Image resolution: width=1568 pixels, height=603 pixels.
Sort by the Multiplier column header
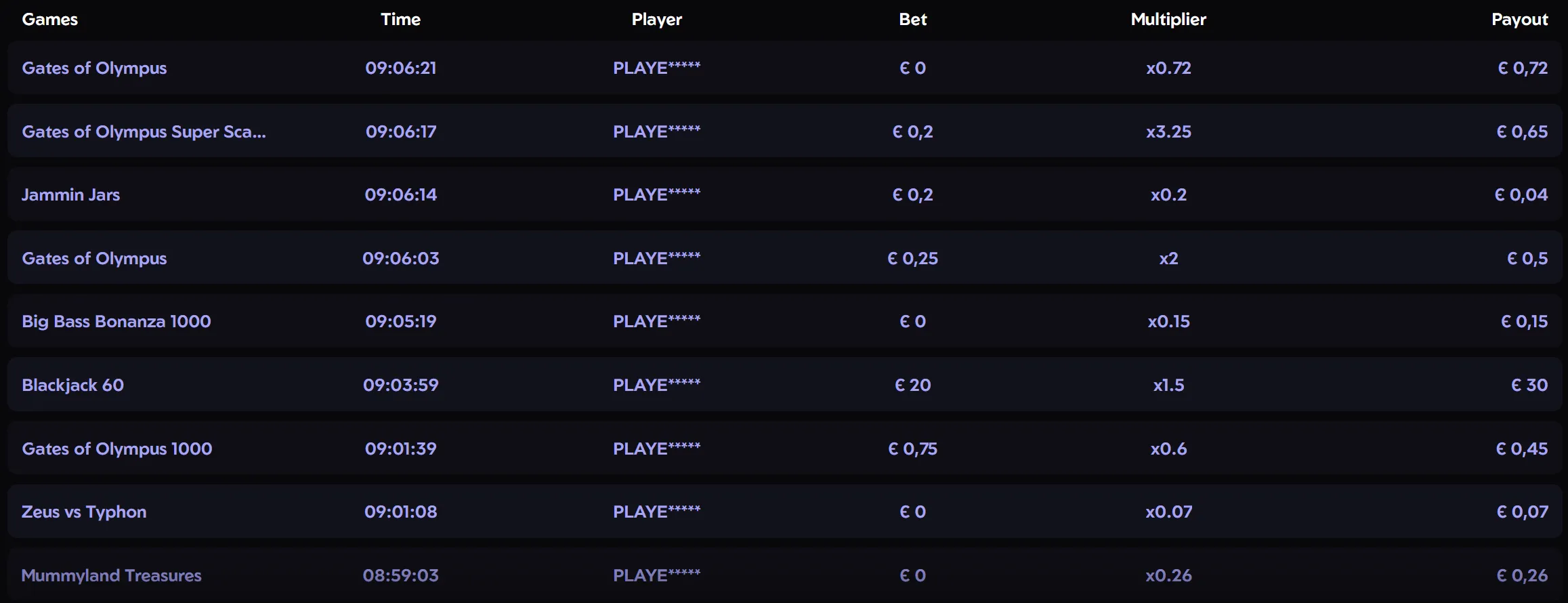[1168, 19]
